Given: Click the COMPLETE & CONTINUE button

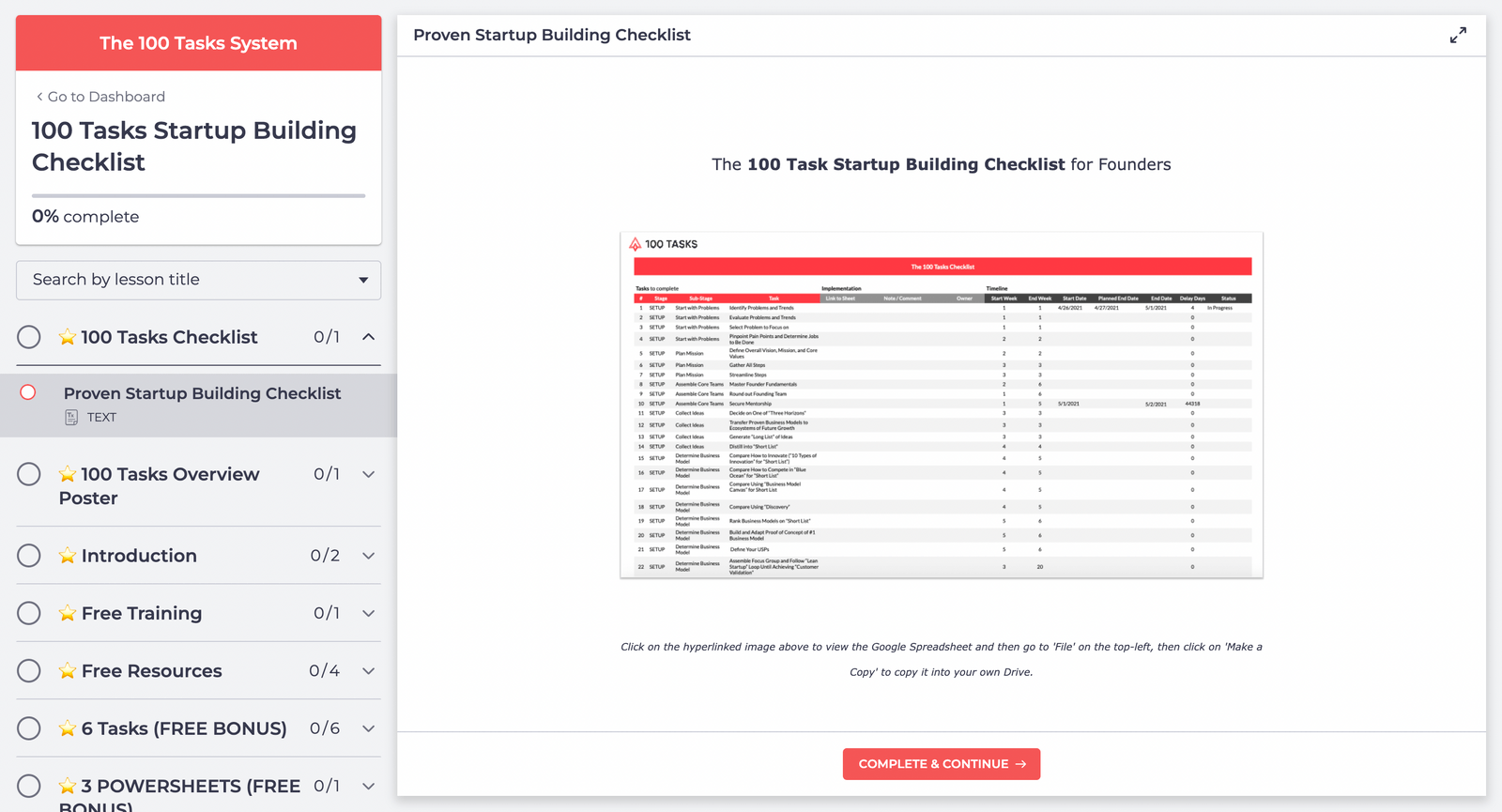Looking at the screenshot, I should coord(941,763).
